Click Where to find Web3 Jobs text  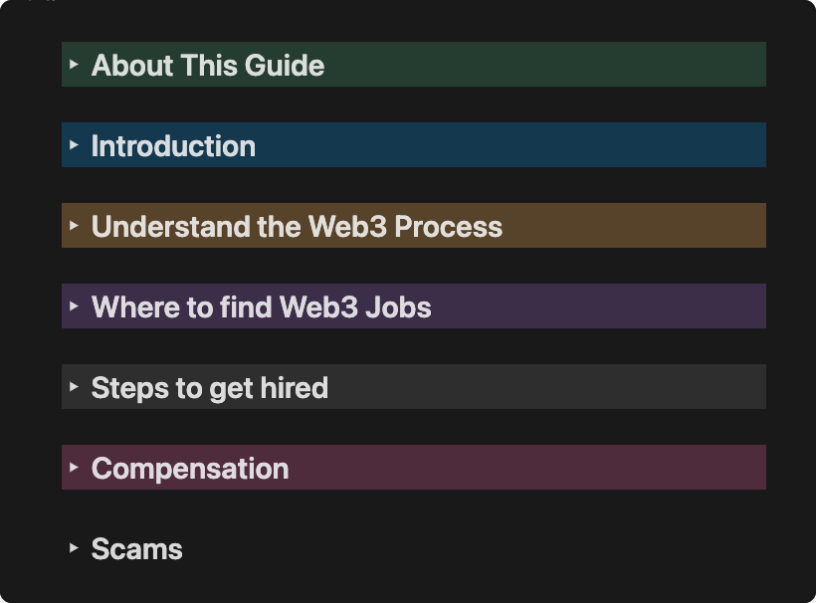click(261, 307)
